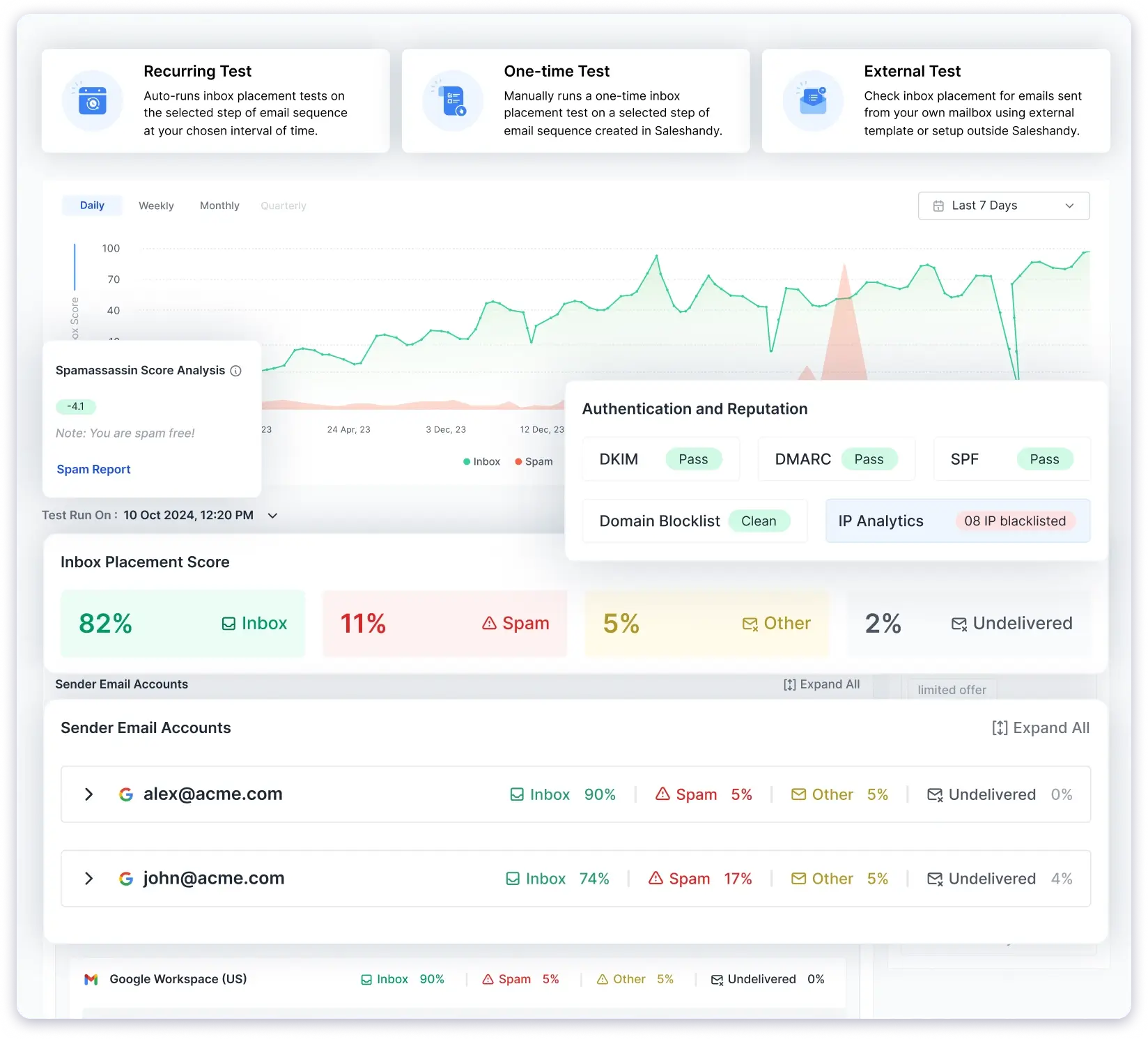Click Google icon next to john@acme.com
The height and width of the screenshot is (1039, 1148).
(126, 879)
